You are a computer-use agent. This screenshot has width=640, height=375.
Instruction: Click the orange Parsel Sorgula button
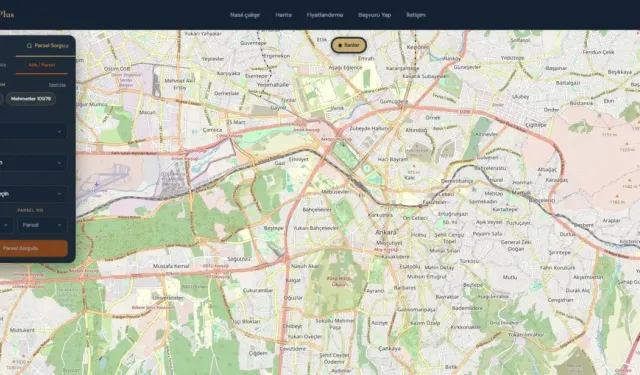pos(33,248)
